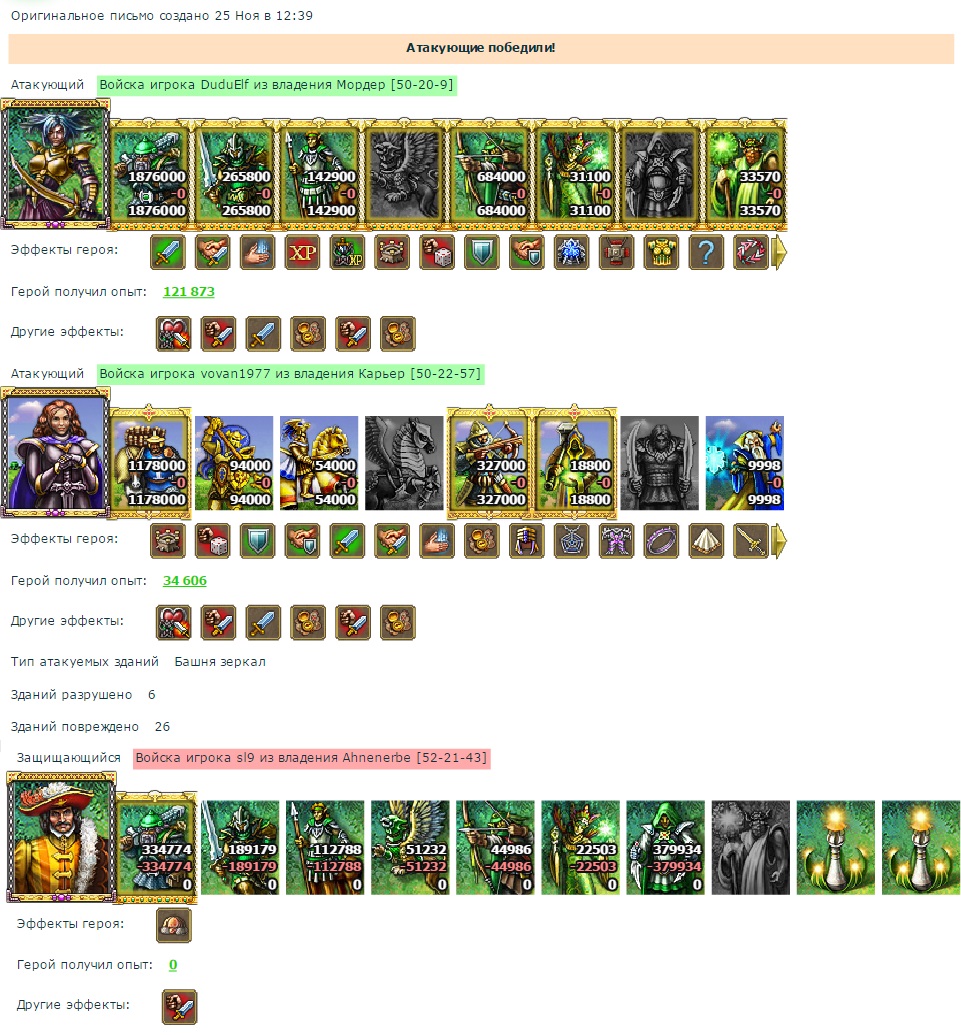Open hero experience link 34 606

tap(185, 580)
